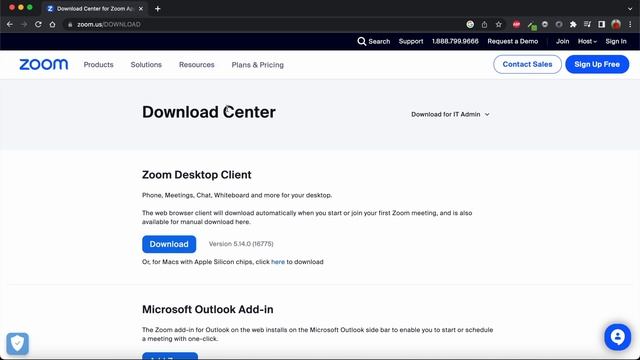640x360 pixels.
Task: Click the browser home icon
Action: click(x=52, y=24)
